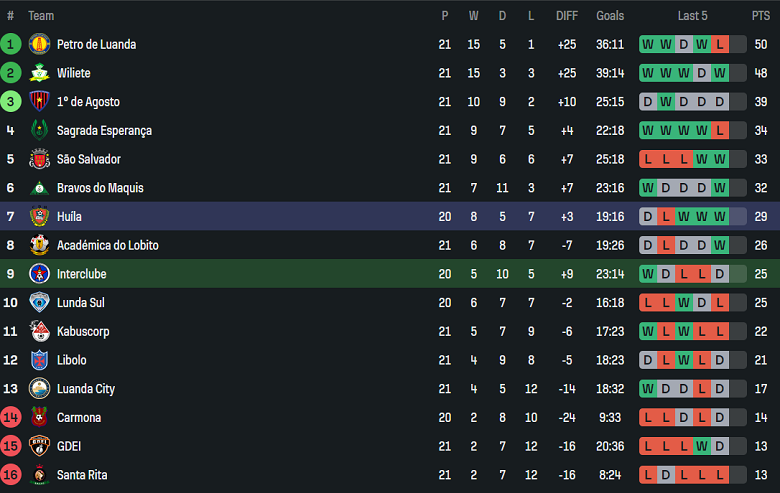Open the Luanda City team link

click(85, 389)
